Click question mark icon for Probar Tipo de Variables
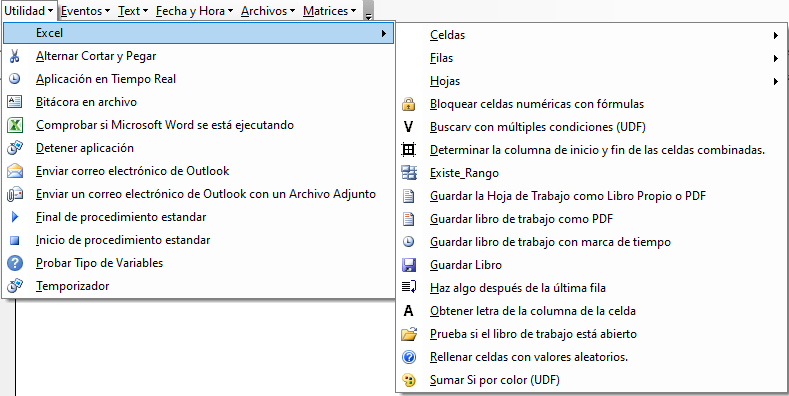789x396 pixels. pyautogui.click(x=15, y=263)
